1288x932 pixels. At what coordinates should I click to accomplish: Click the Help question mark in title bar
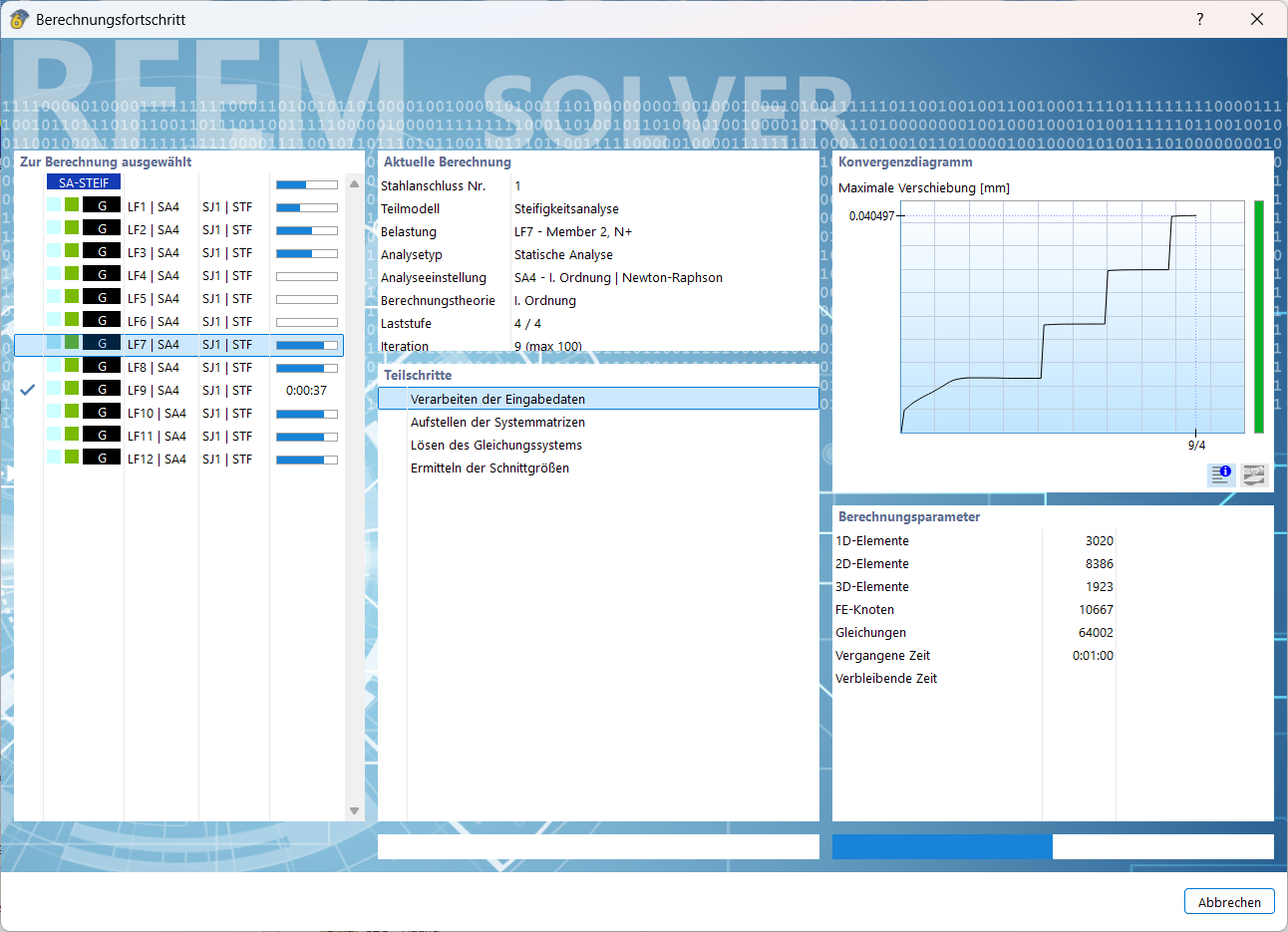(x=1199, y=18)
